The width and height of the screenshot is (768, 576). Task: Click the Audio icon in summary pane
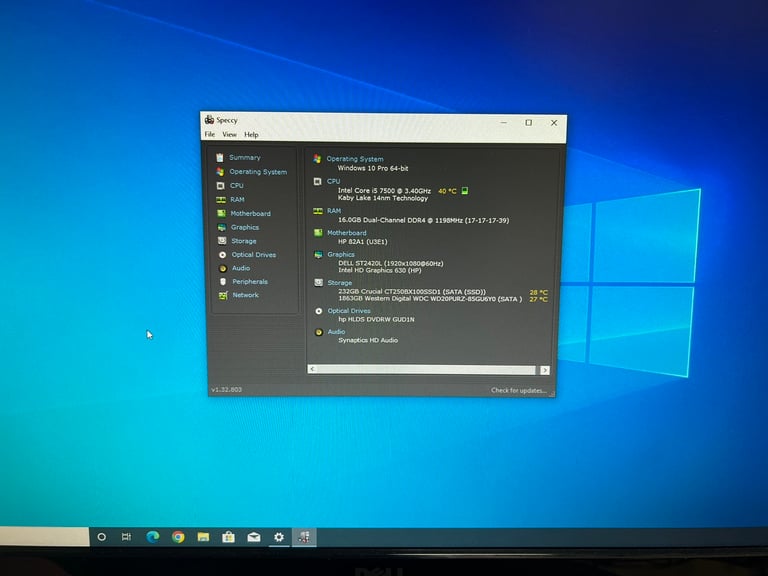click(x=319, y=332)
